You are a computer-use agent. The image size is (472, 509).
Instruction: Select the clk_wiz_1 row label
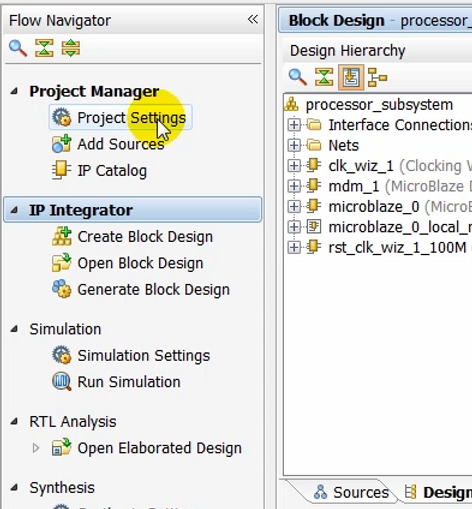pyautogui.click(x=361, y=166)
